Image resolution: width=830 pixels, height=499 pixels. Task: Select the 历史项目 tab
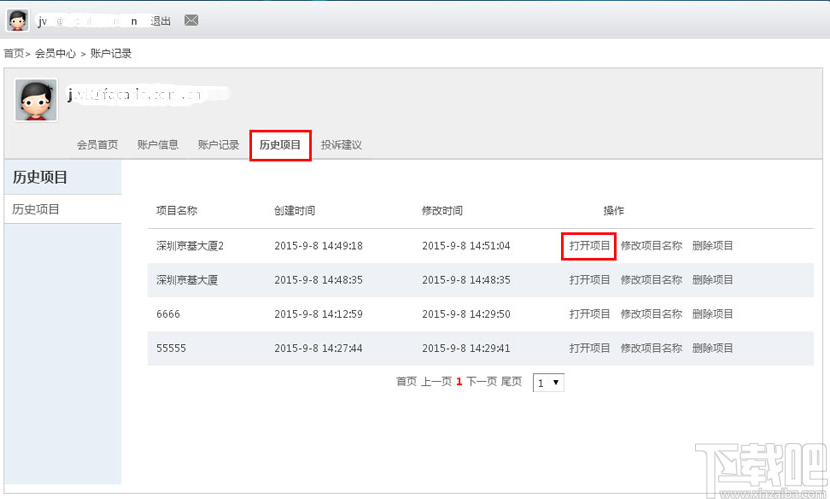[280, 145]
